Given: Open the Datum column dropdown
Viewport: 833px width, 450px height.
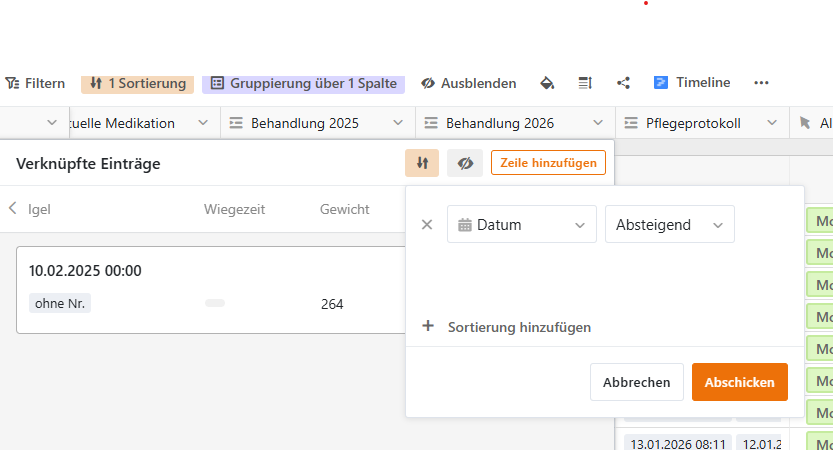Looking at the screenshot, I should pyautogui.click(x=521, y=225).
